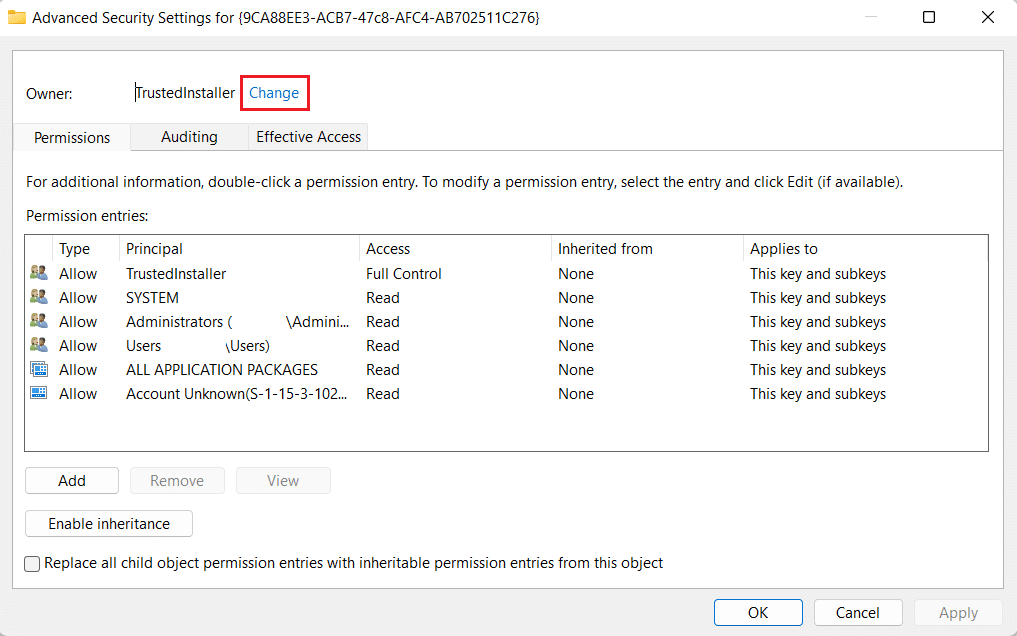Screen dimensions: 1017x636
Task: Enable replacing child object permission entries
Action: 32,563
